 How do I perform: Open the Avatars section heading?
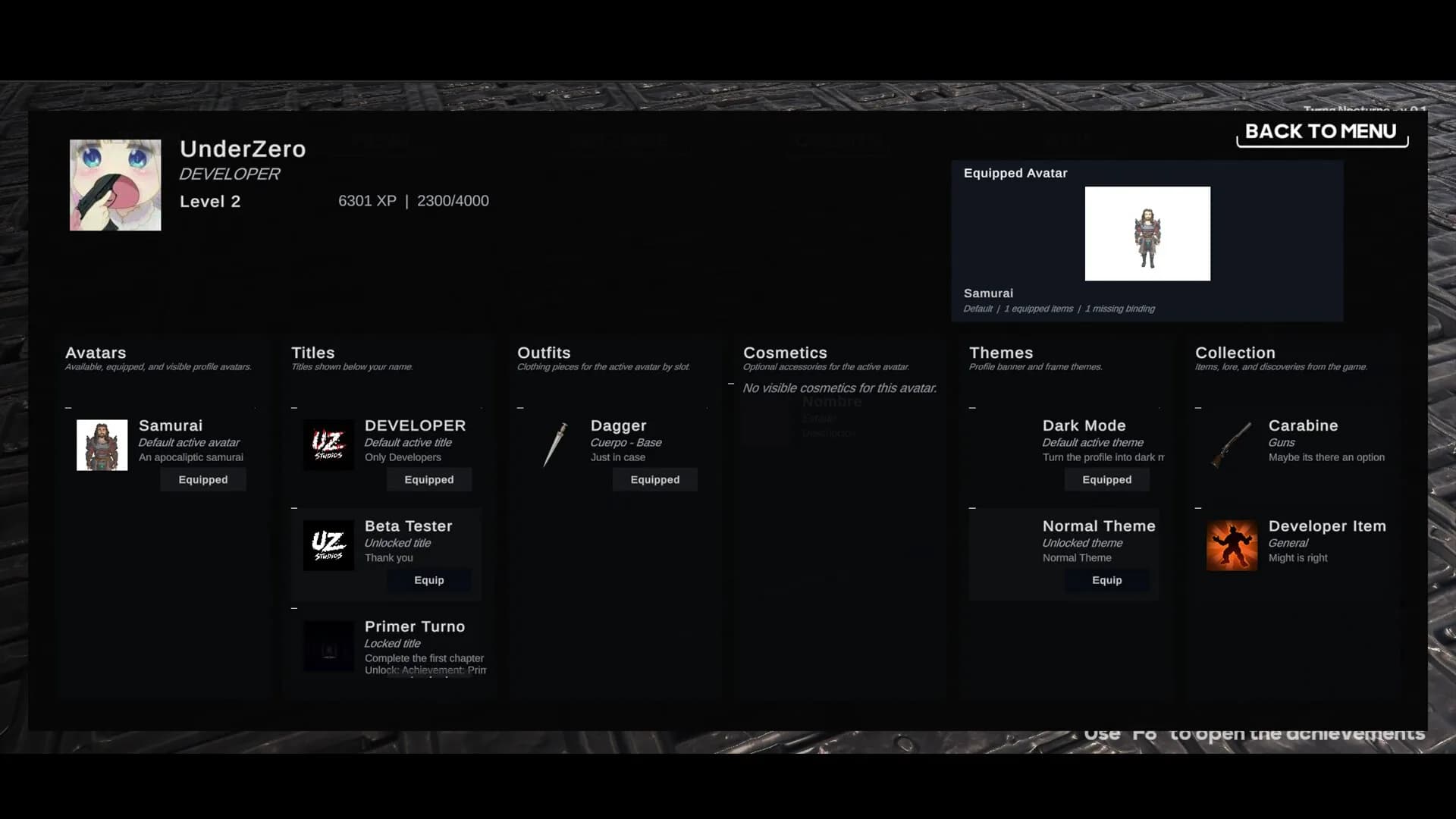[96, 353]
